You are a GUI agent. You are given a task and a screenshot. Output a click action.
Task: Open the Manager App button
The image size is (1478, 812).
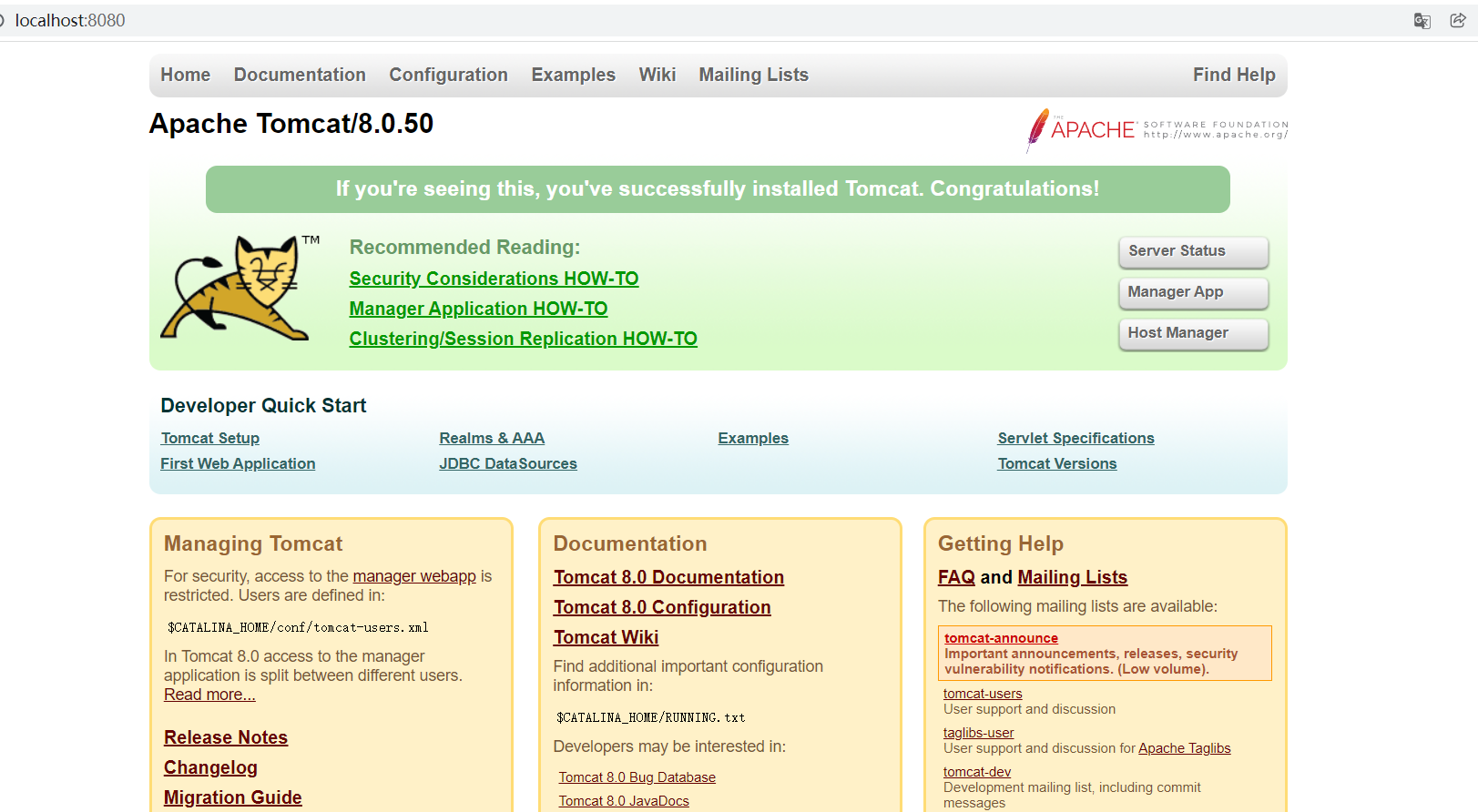[x=1193, y=292]
